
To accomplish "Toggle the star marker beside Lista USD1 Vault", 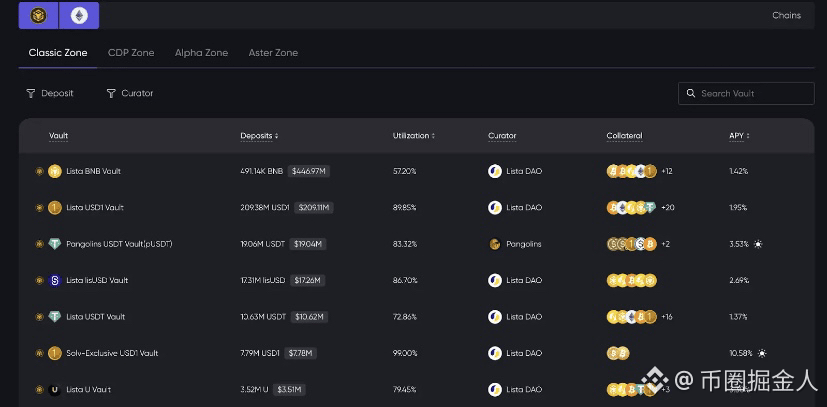I will 39,208.
